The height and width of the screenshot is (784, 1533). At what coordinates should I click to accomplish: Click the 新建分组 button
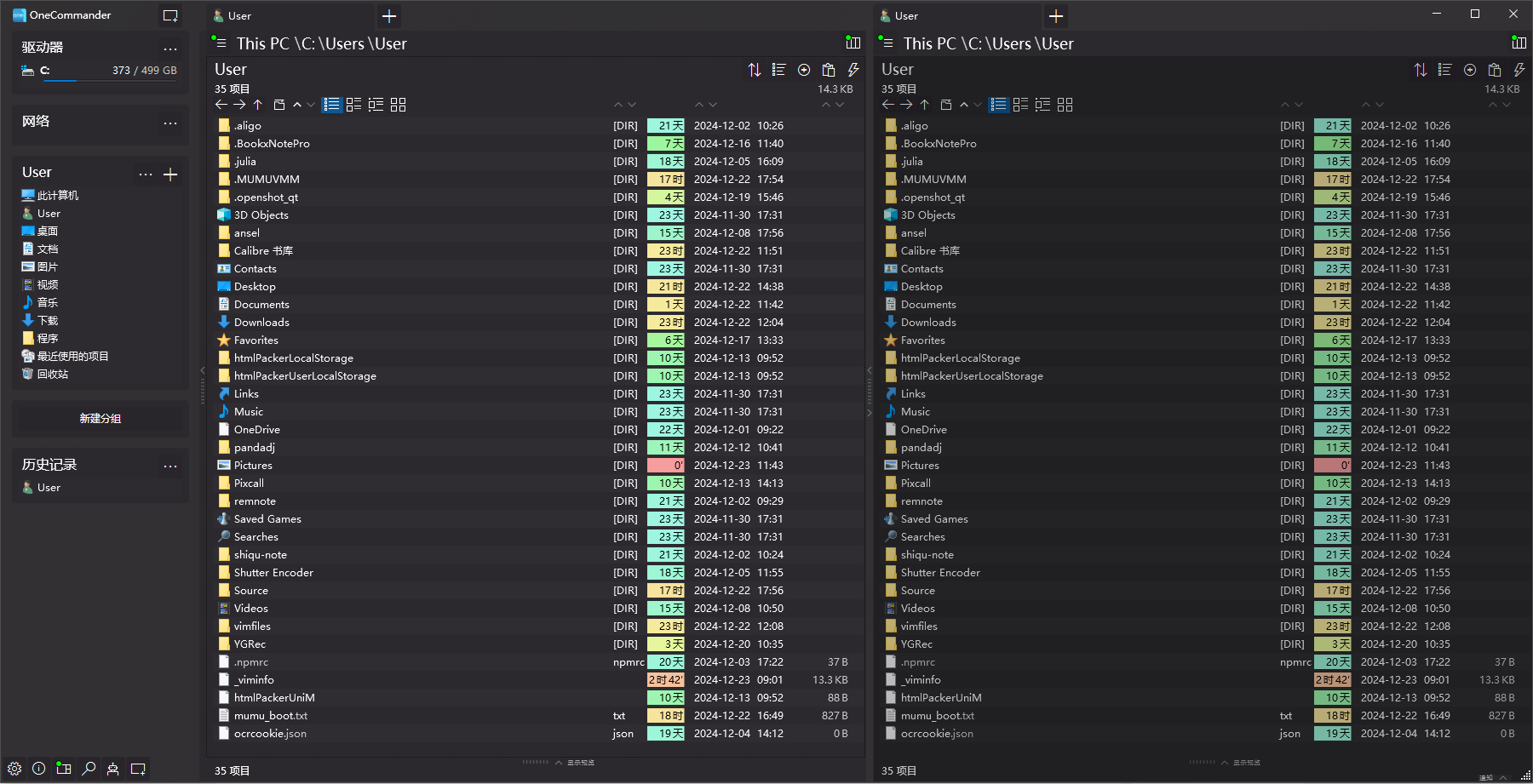click(100, 419)
